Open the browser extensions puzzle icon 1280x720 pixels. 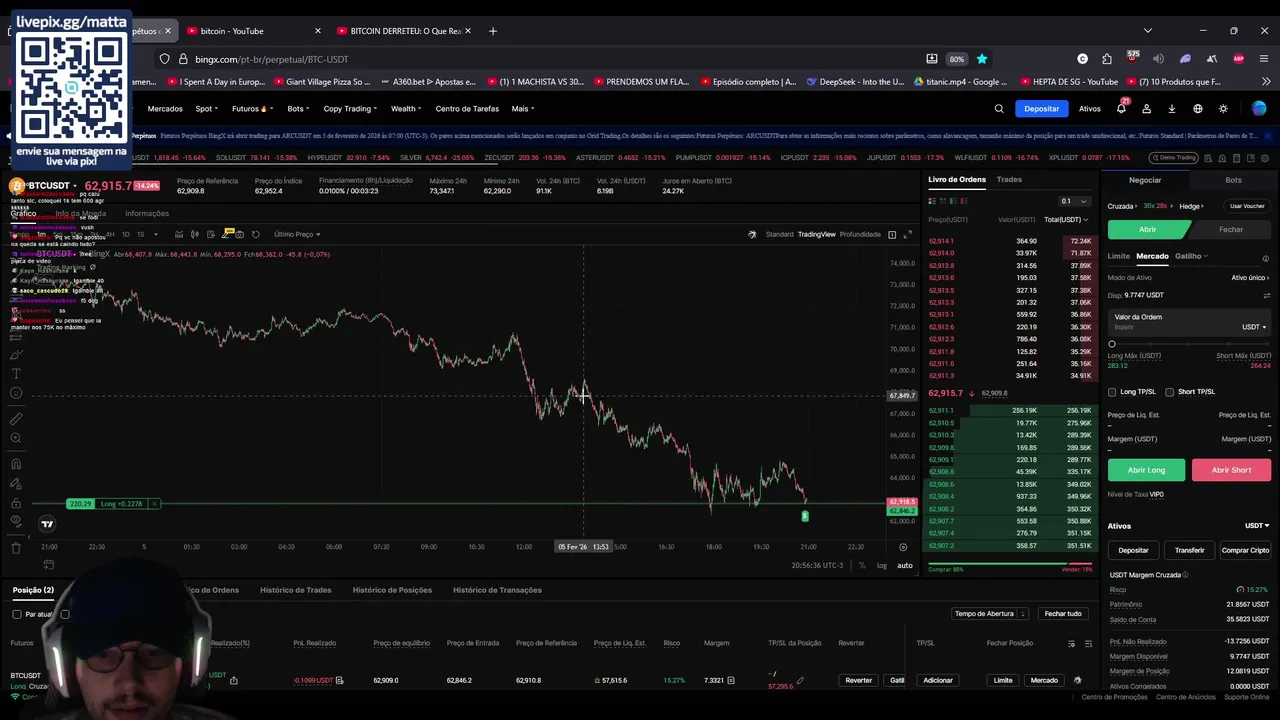(x=1107, y=59)
